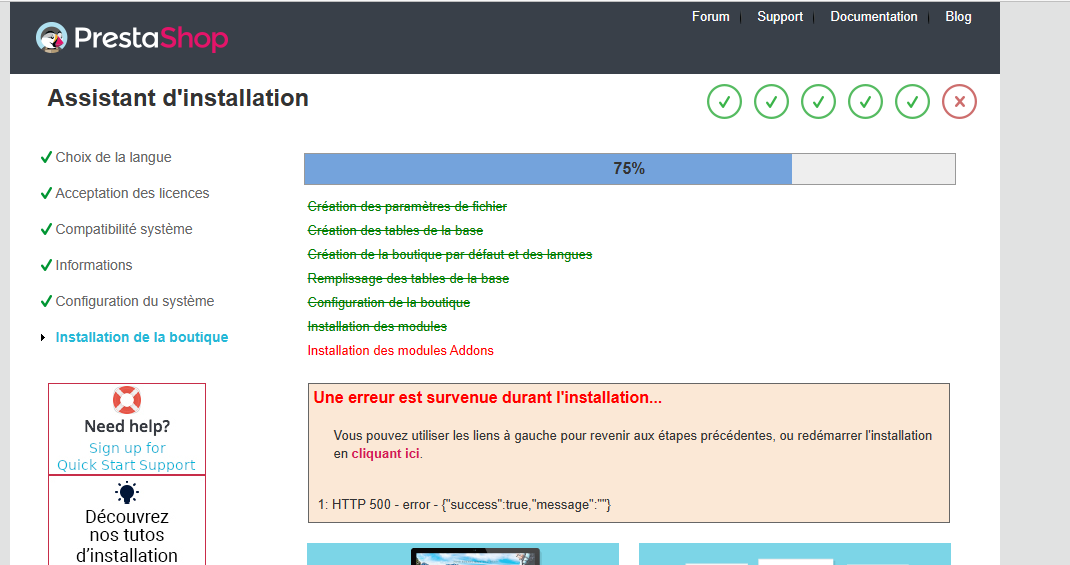Click the PrestaShop penguin logo icon

coord(52,38)
